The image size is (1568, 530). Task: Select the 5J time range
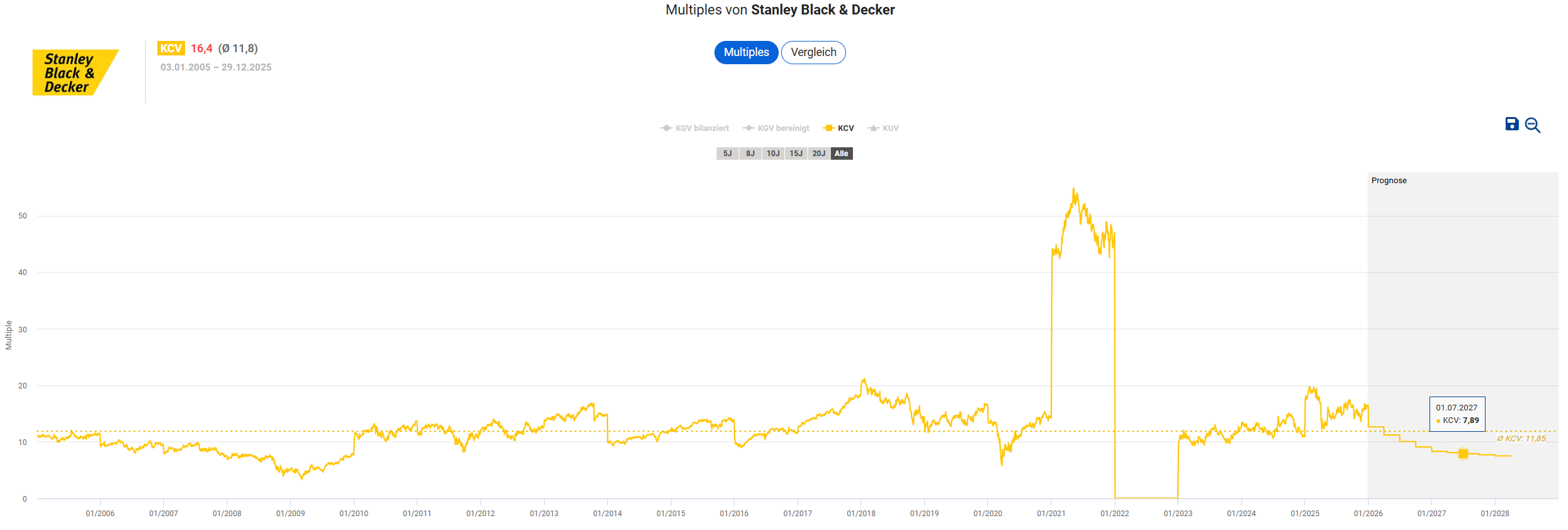pyautogui.click(x=727, y=154)
